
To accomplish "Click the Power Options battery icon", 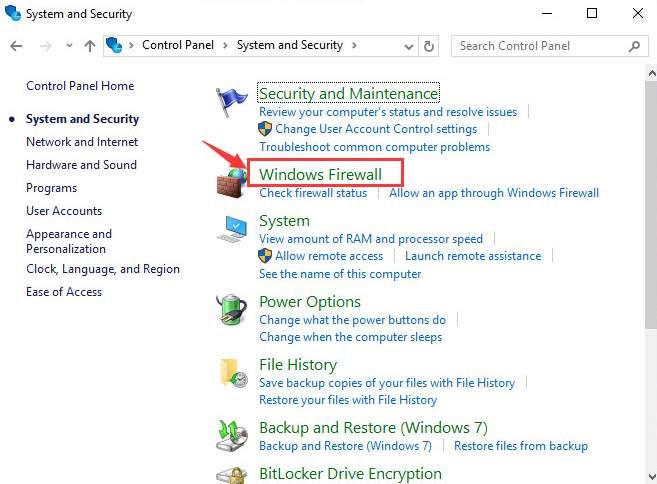I will [x=232, y=310].
